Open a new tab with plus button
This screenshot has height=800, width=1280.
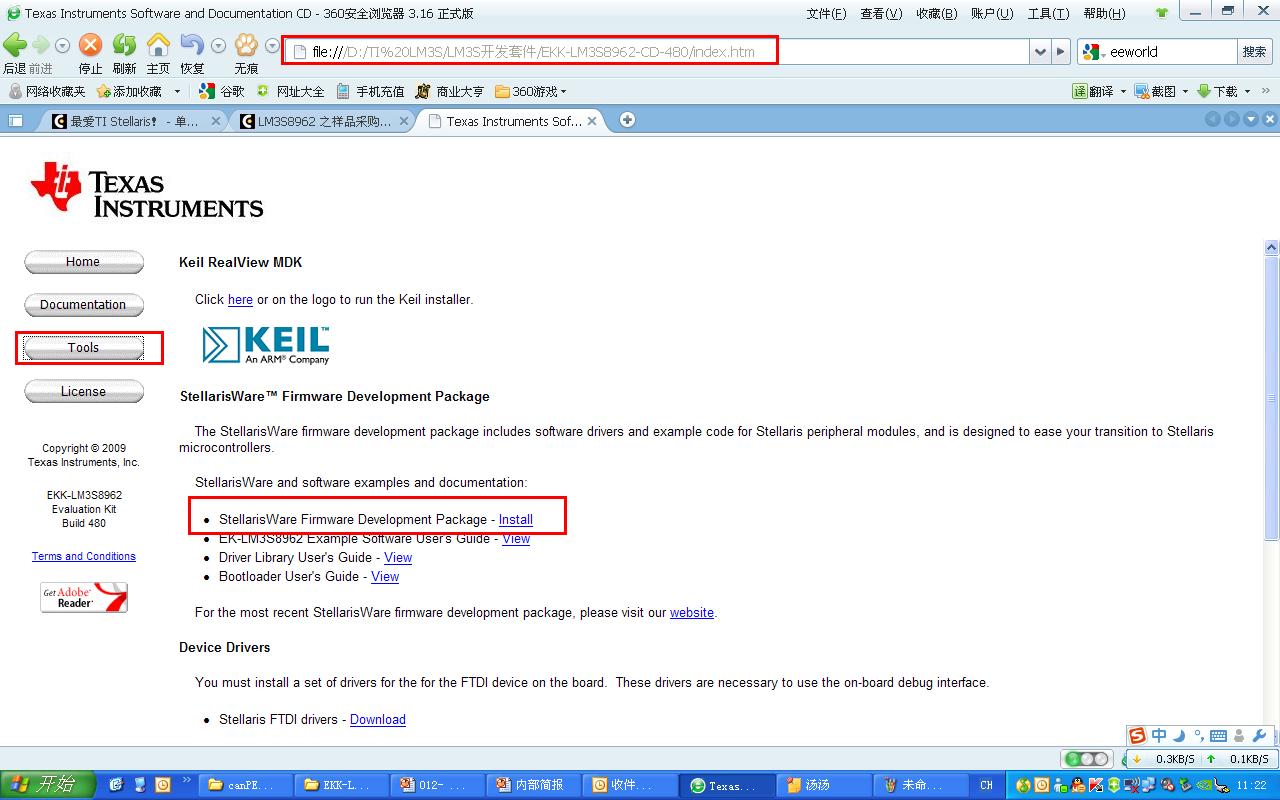click(x=627, y=120)
